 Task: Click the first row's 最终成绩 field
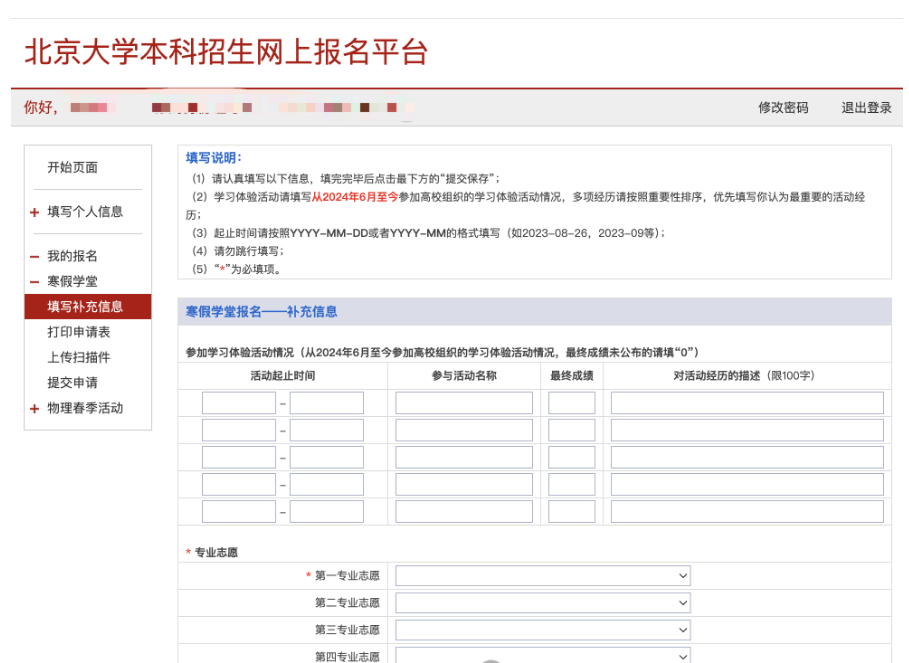click(x=572, y=403)
